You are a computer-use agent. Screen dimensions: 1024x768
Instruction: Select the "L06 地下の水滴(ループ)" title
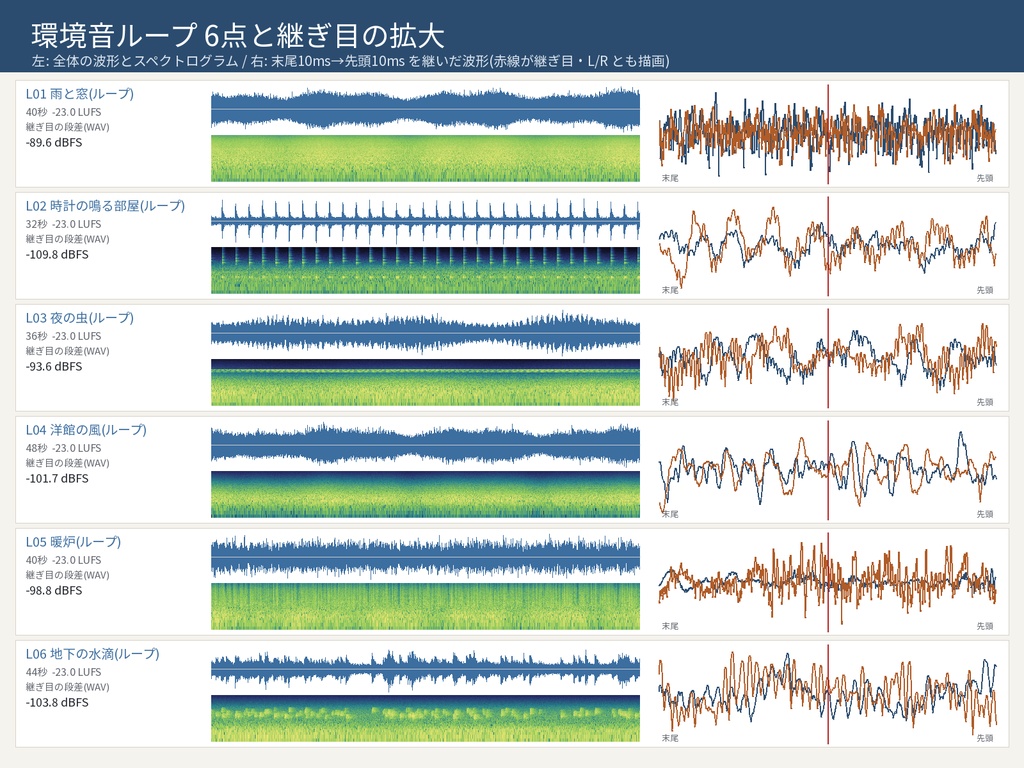pos(93,654)
